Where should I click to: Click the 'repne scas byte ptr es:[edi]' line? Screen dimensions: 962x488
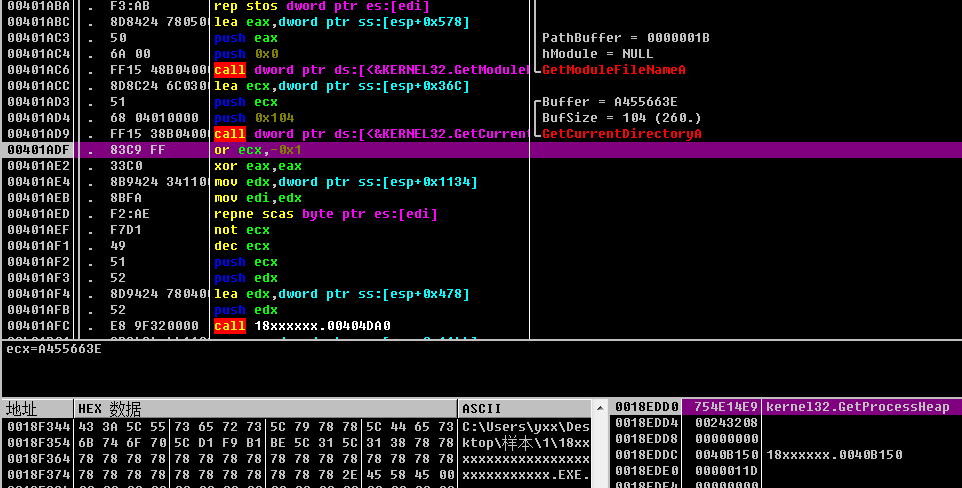326,214
